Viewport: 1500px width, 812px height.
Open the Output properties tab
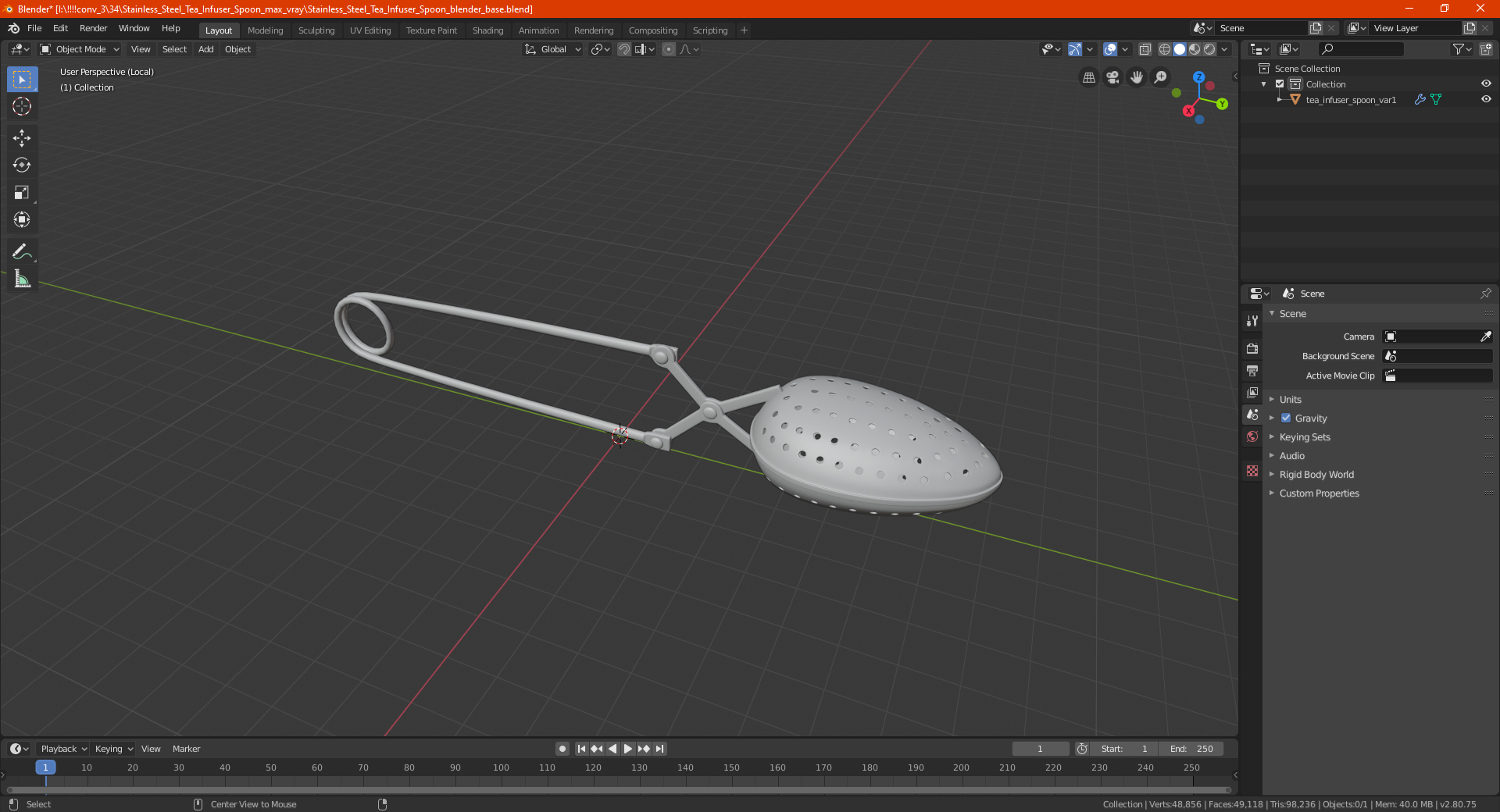[1252, 370]
